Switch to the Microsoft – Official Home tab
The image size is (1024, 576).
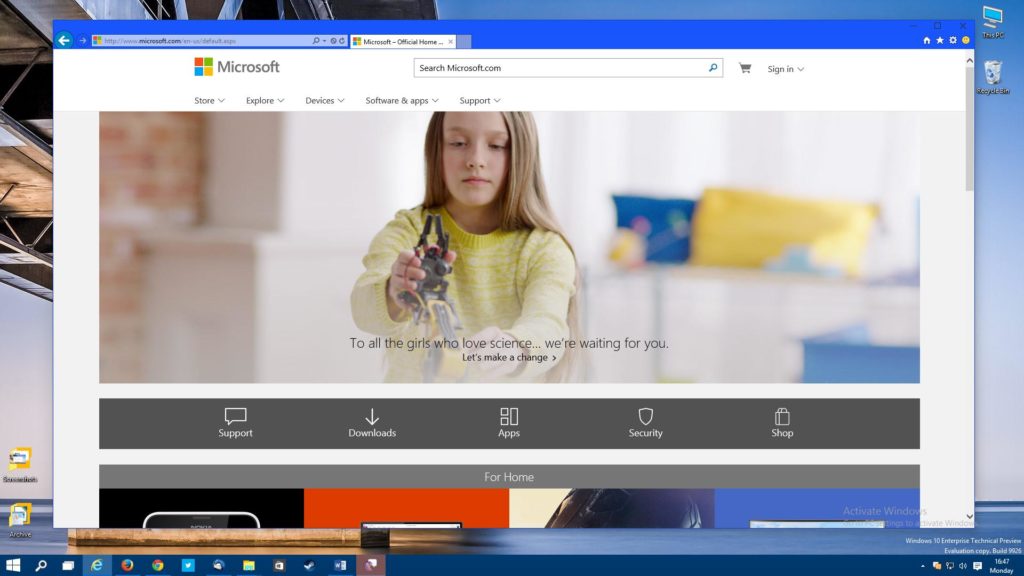(x=403, y=41)
